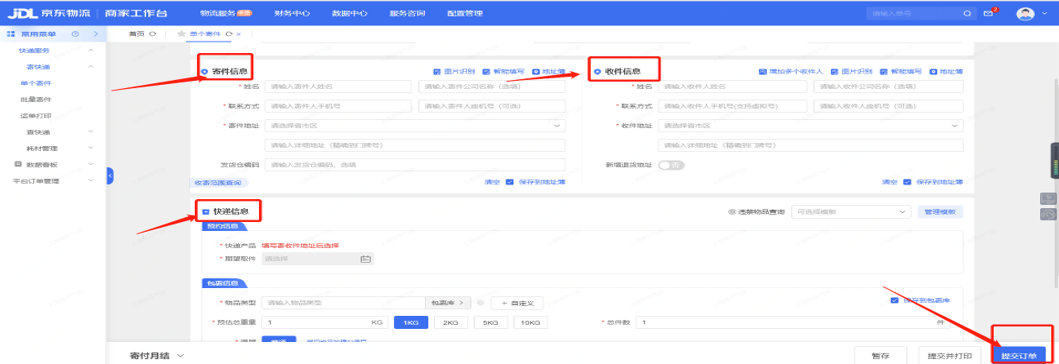1059x364 pixels.
Task: Toggle recipient 图片识别 checkbox
Action: point(835,71)
